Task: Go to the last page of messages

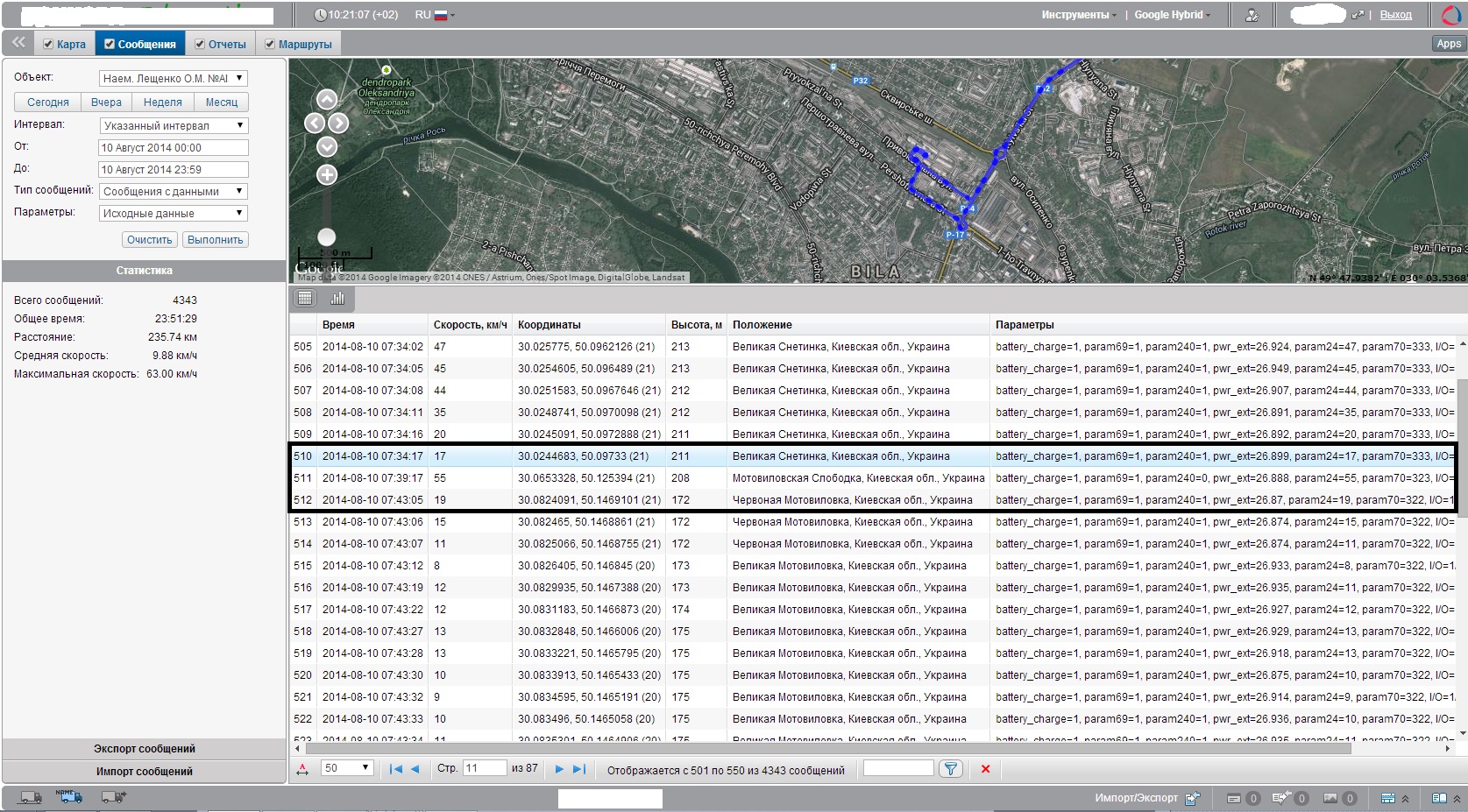Action: pos(578,769)
